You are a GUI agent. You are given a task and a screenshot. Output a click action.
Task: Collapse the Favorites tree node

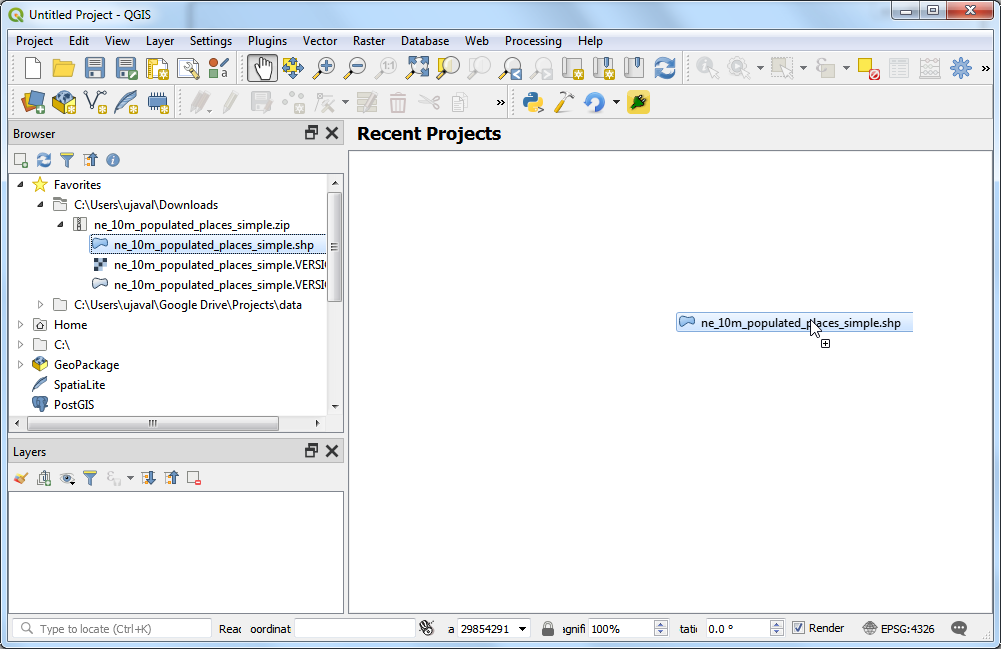pyautogui.click(x=21, y=185)
